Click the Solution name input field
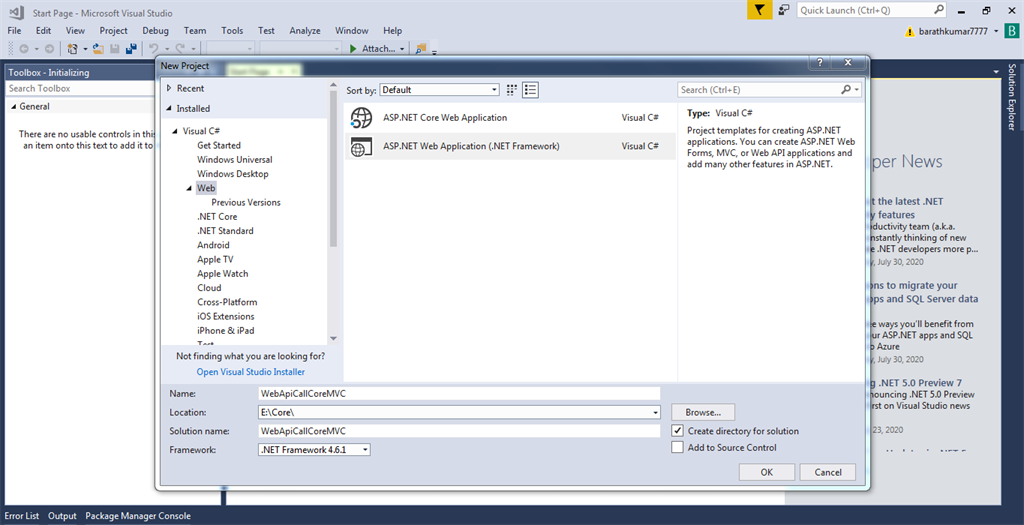The height and width of the screenshot is (525, 1024). pos(460,431)
